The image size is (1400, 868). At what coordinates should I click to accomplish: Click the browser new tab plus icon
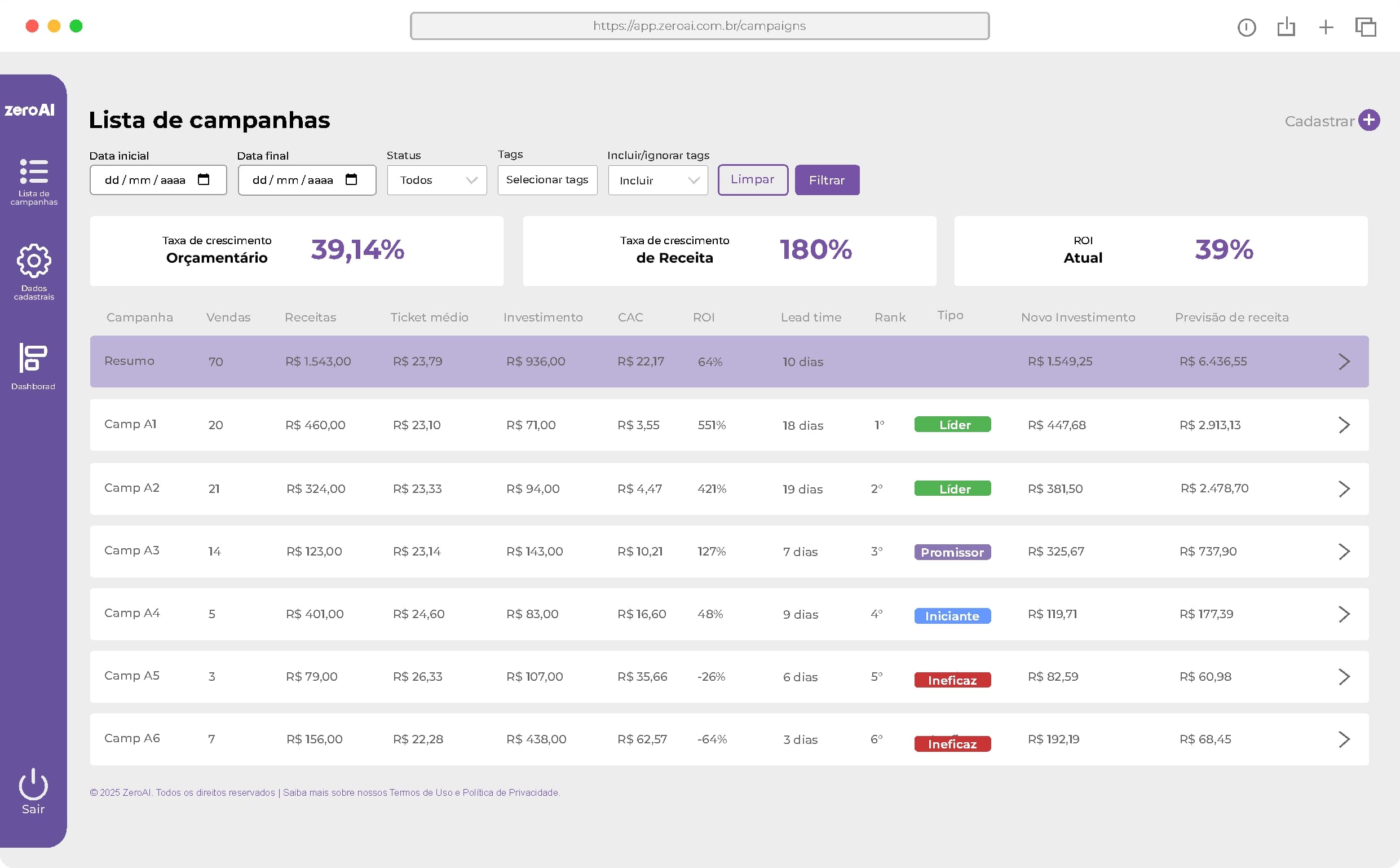click(1326, 27)
